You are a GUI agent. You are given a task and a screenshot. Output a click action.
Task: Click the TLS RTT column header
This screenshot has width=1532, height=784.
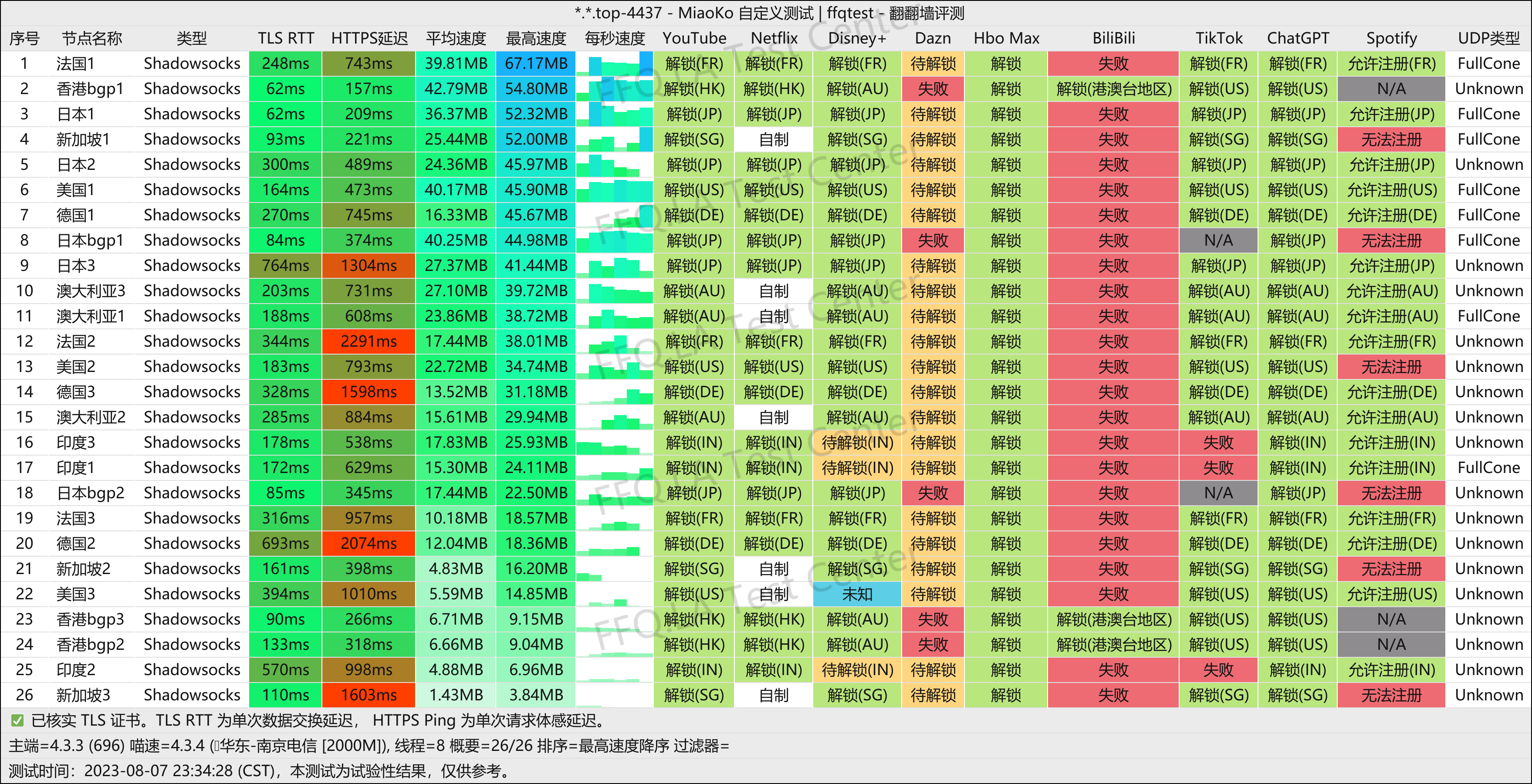pyautogui.click(x=285, y=38)
